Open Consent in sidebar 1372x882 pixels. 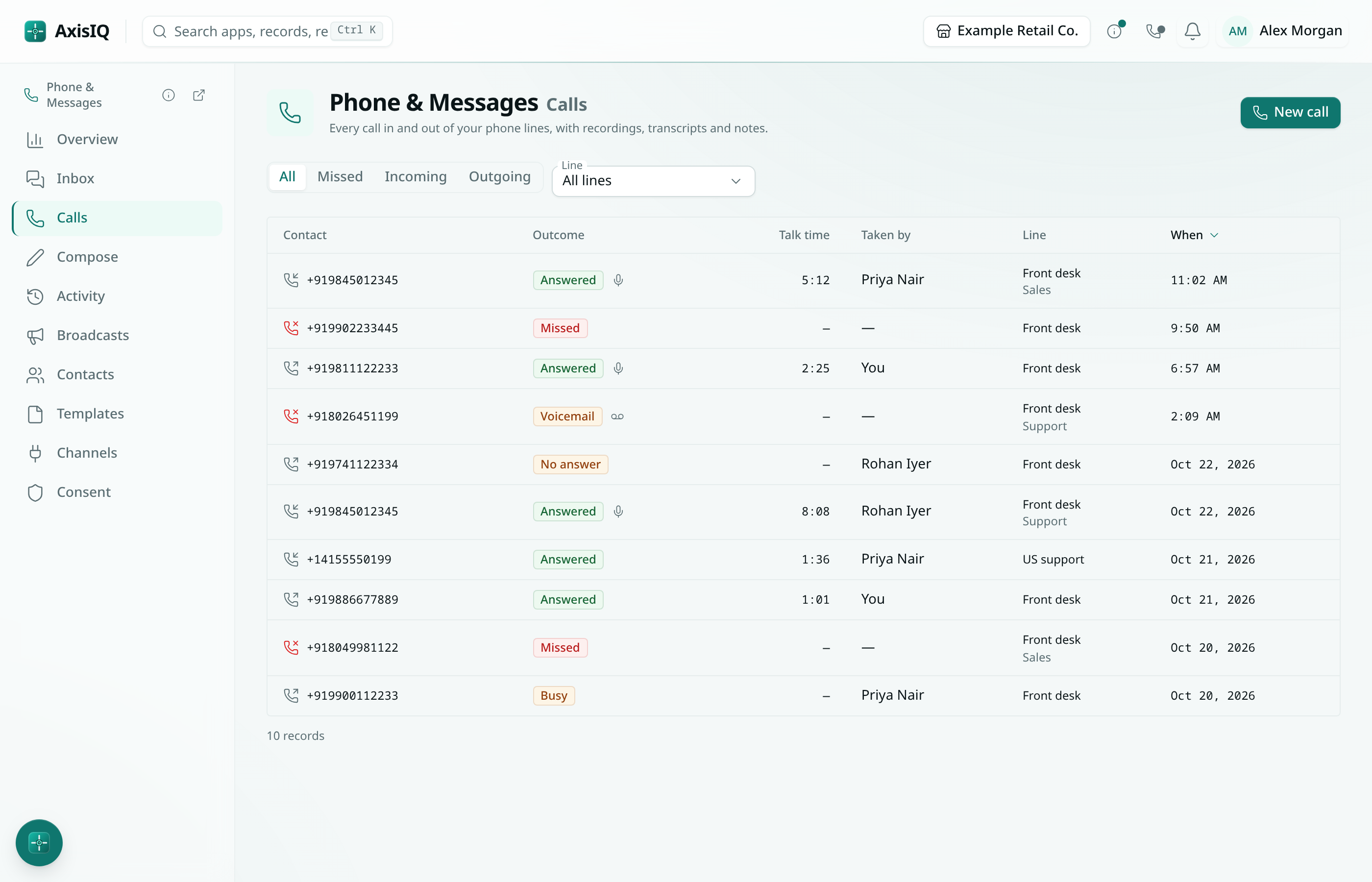[x=117, y=492]
